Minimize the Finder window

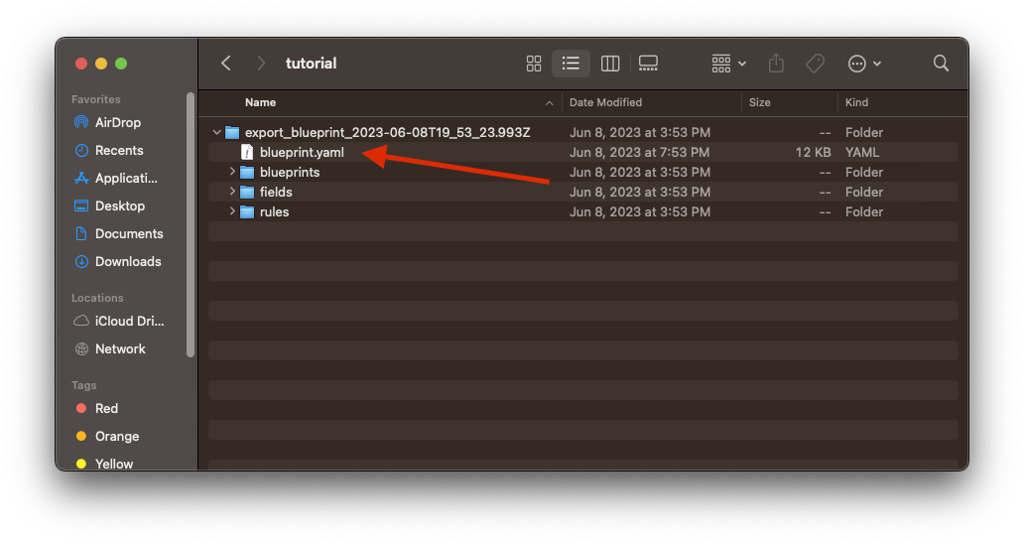[x=101, y=63]
